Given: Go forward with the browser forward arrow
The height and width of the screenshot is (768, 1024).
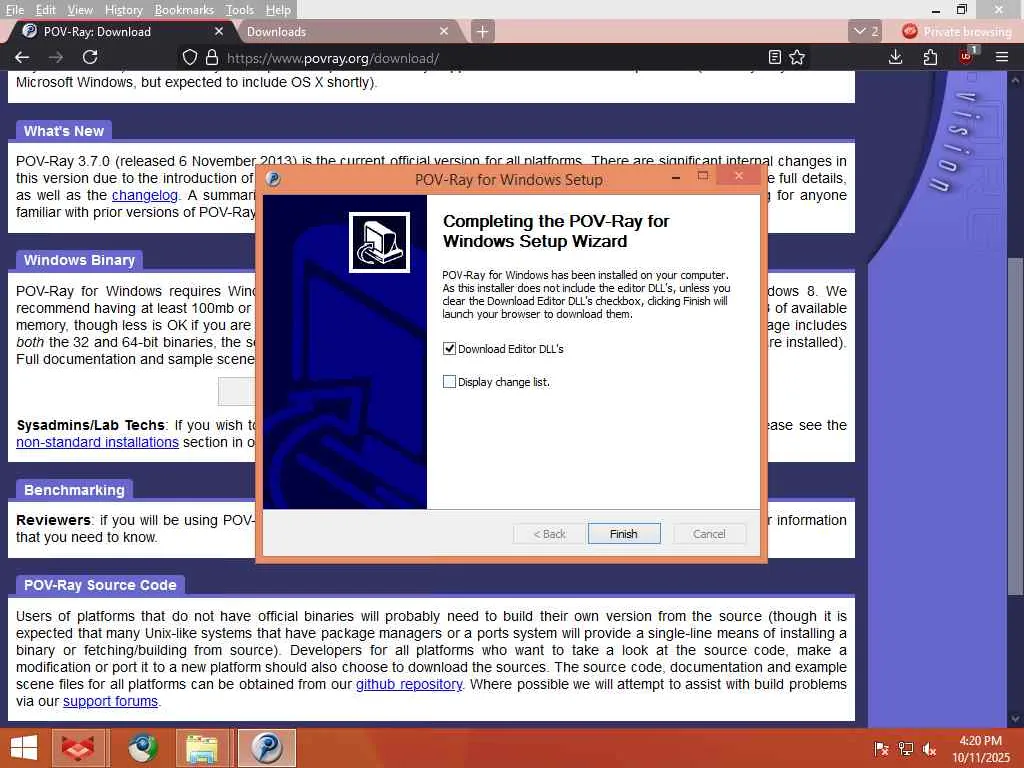Looking at the screenshot, I should pyautogui.click(x=56, y=57).
